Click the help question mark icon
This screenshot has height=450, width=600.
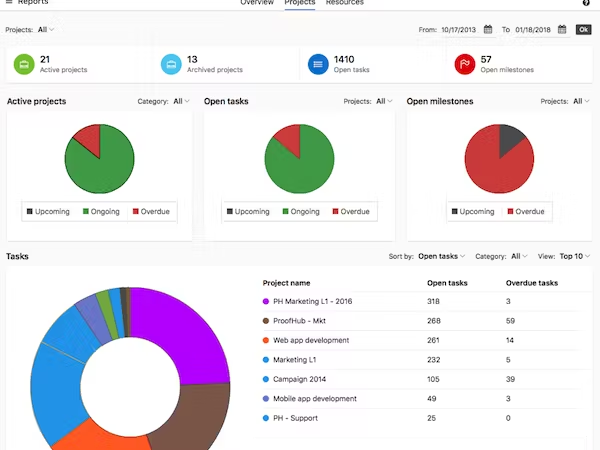[586, 3]
